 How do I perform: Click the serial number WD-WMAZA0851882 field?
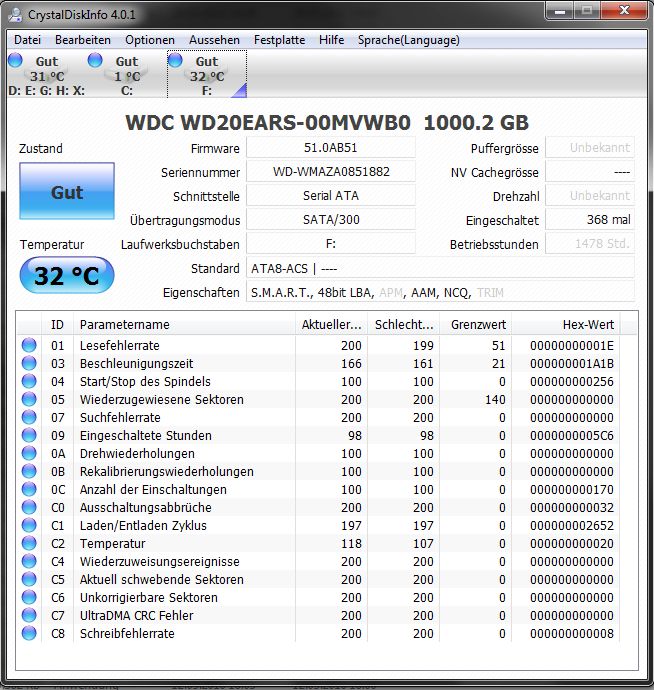point(331,172)
